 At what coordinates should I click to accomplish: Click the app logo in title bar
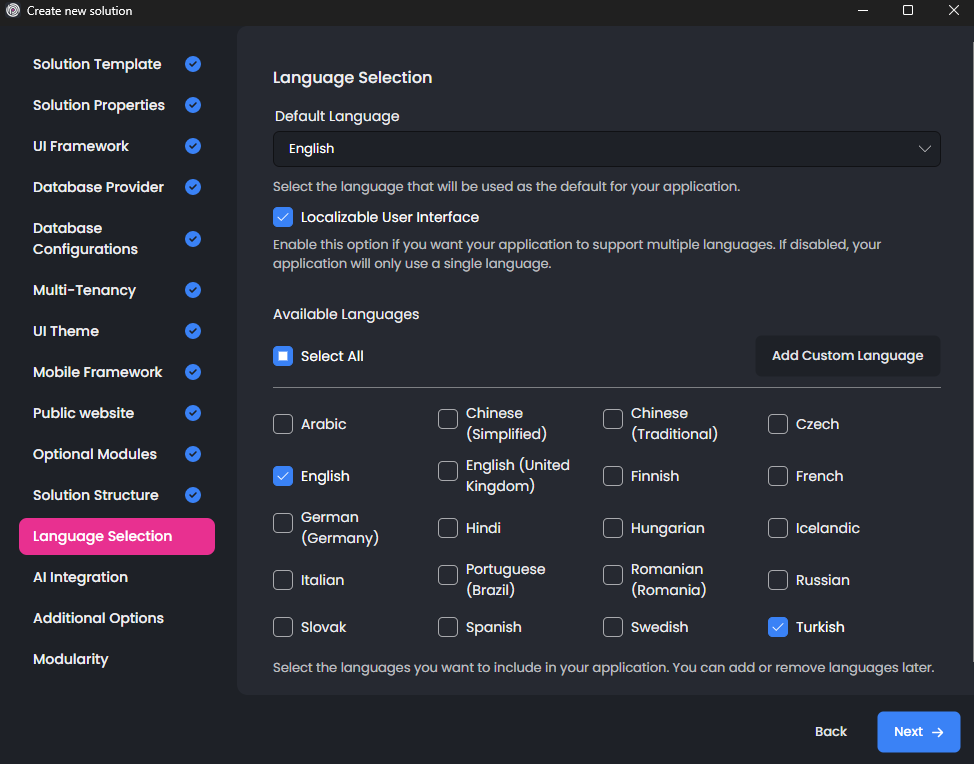click(x=13, y=11)
